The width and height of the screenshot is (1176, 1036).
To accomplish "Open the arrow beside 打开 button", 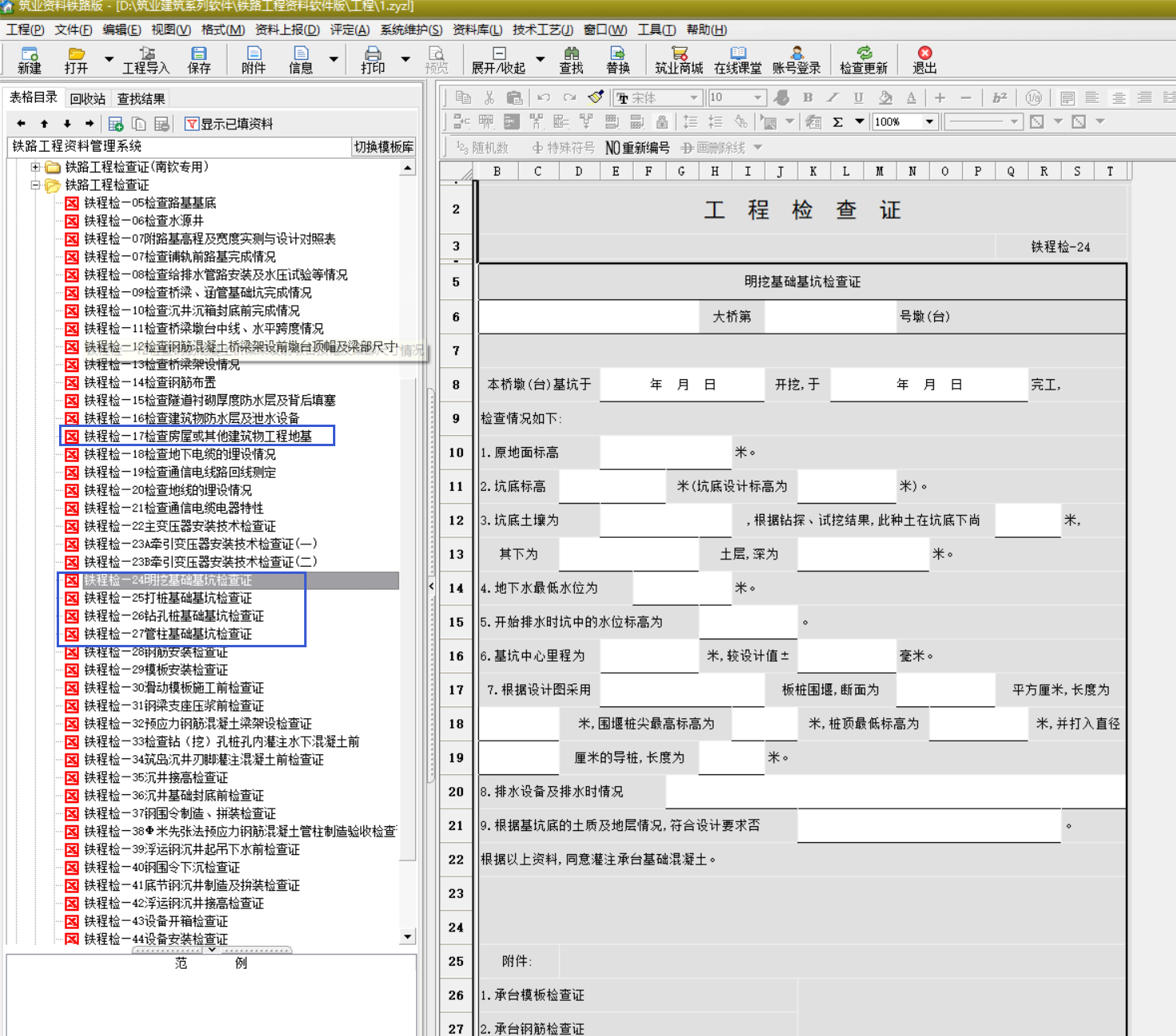I will [109, 59].
